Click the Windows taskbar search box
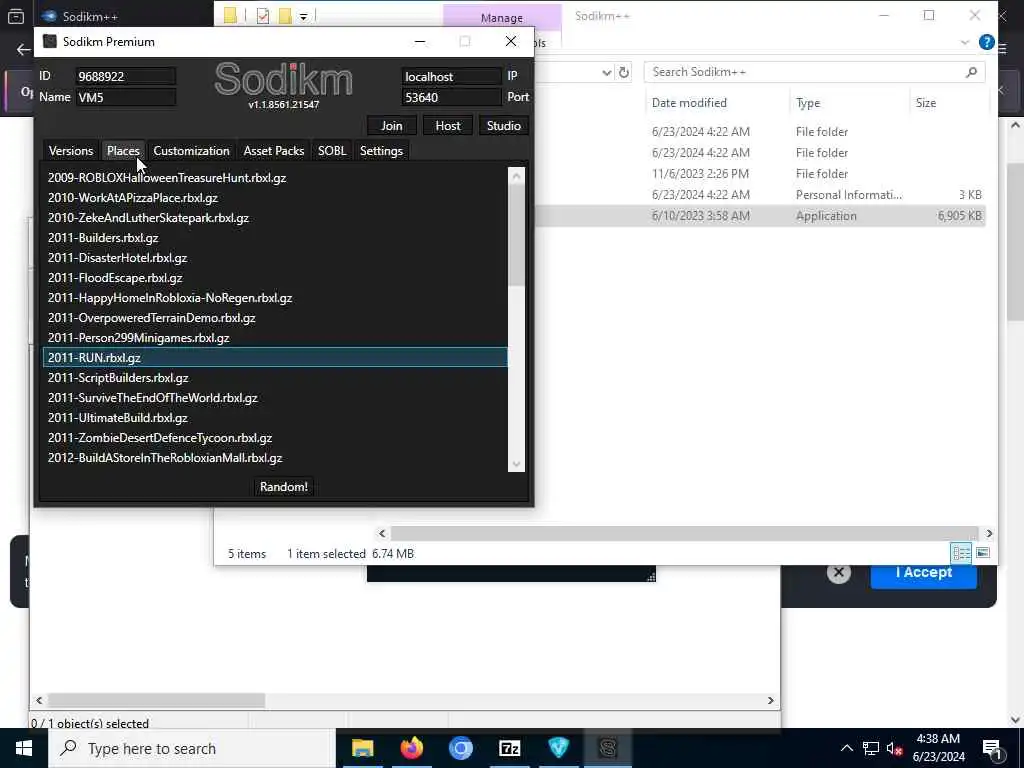The width and height of the screenshot is (1024, 768). pyautogui.click(x=192, y=748)
